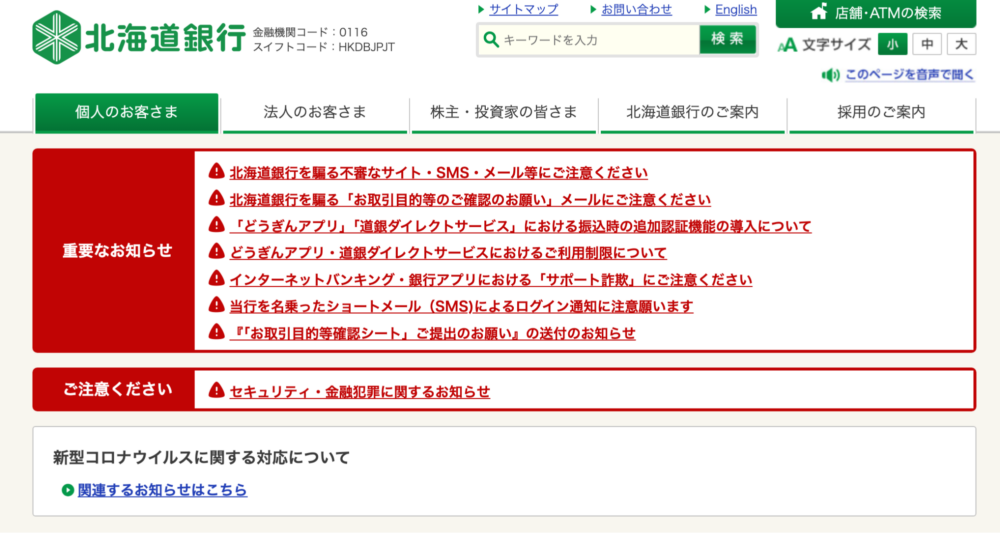Viewport: 1000px width, 533px height.
Task: Click このページを音声で聞く link
Action: [x=910, y=75]
